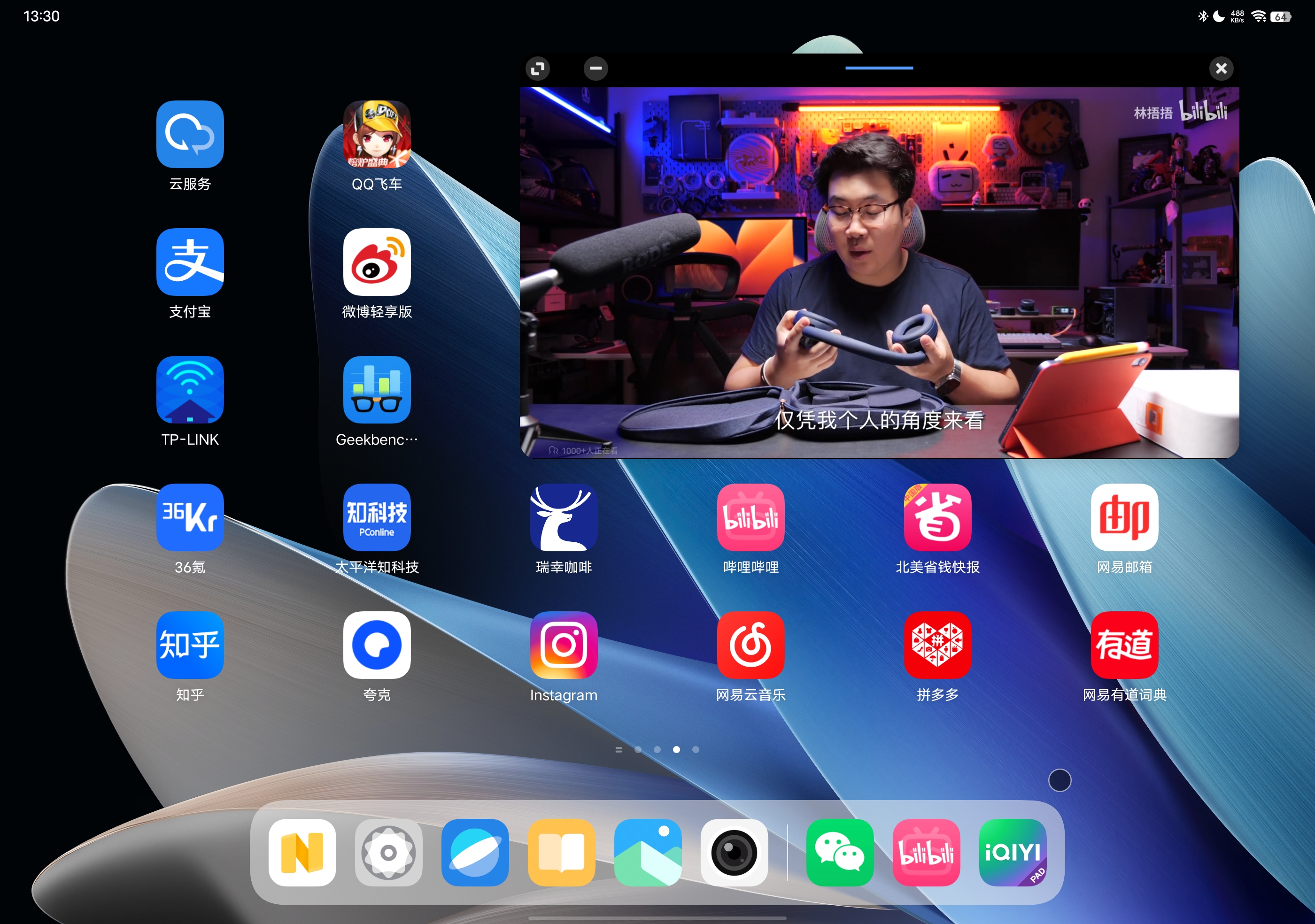Viewport: 1315px width, 924px height.
Task: Open the feed page indicator with lines
Action: [619, 749]
